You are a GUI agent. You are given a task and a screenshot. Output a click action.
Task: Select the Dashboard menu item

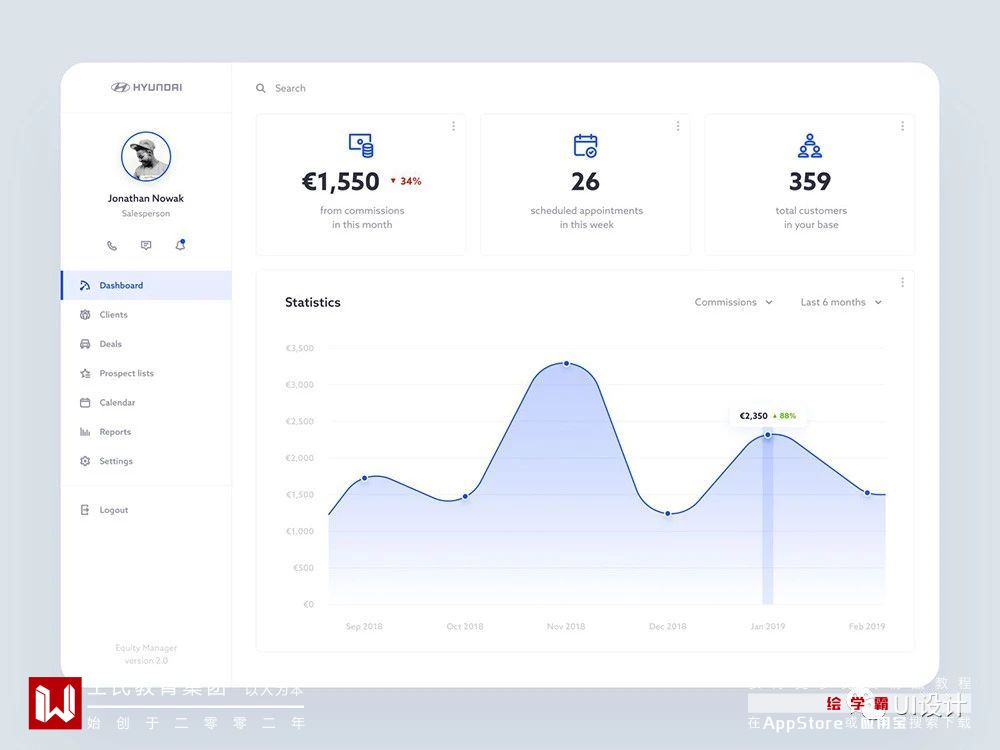point(147,285)
